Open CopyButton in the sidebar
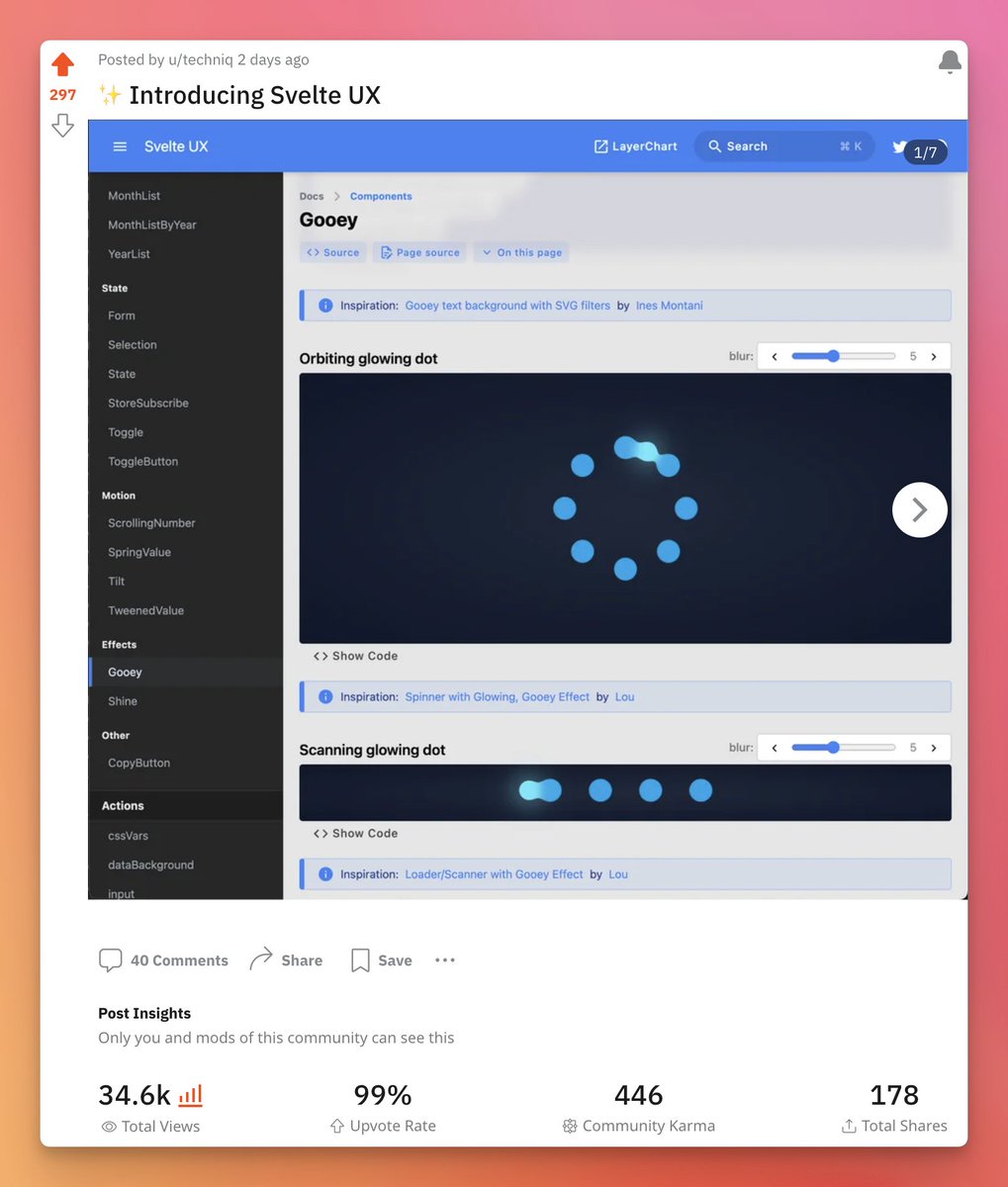Viewport: 1008px width, 1187px height. click(x=139, y=763)
